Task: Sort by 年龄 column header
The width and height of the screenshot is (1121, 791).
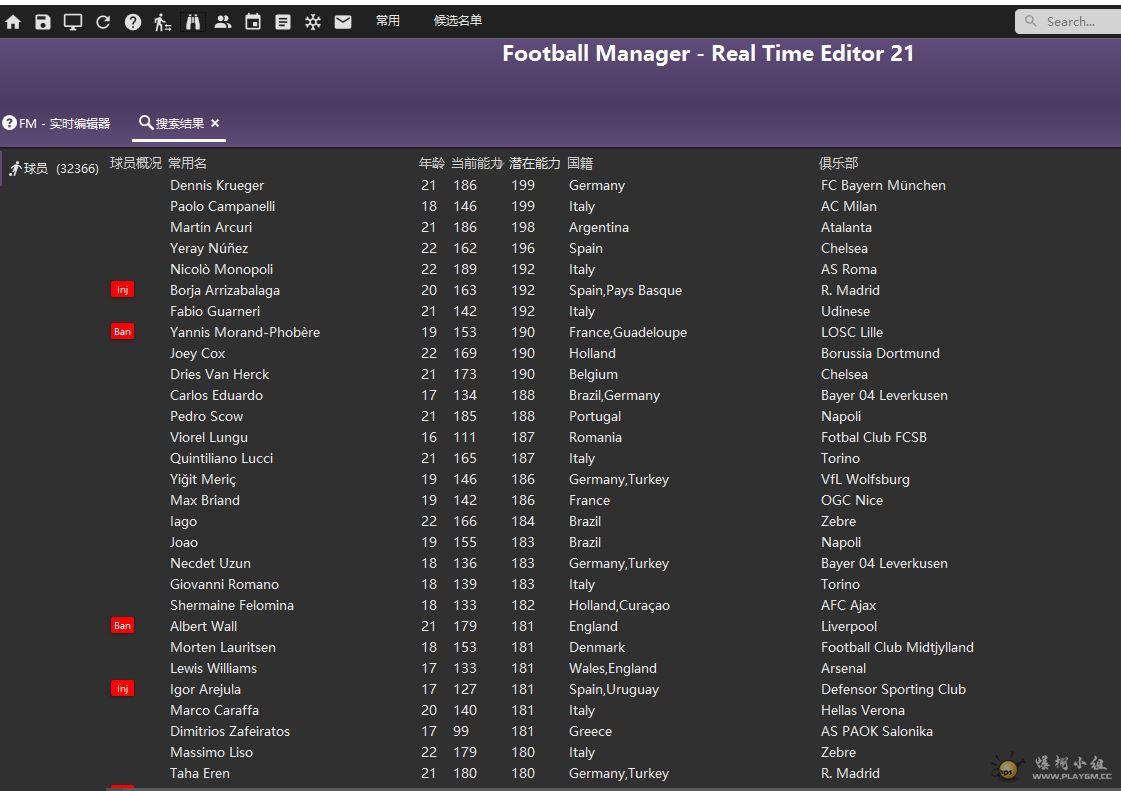Action: point(432,163)
